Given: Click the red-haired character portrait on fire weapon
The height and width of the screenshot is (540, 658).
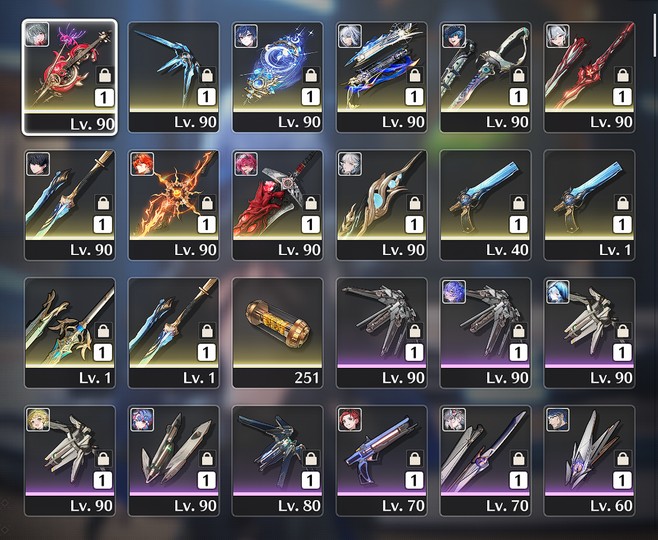Looking at the screenshot, I should point(142,164).
